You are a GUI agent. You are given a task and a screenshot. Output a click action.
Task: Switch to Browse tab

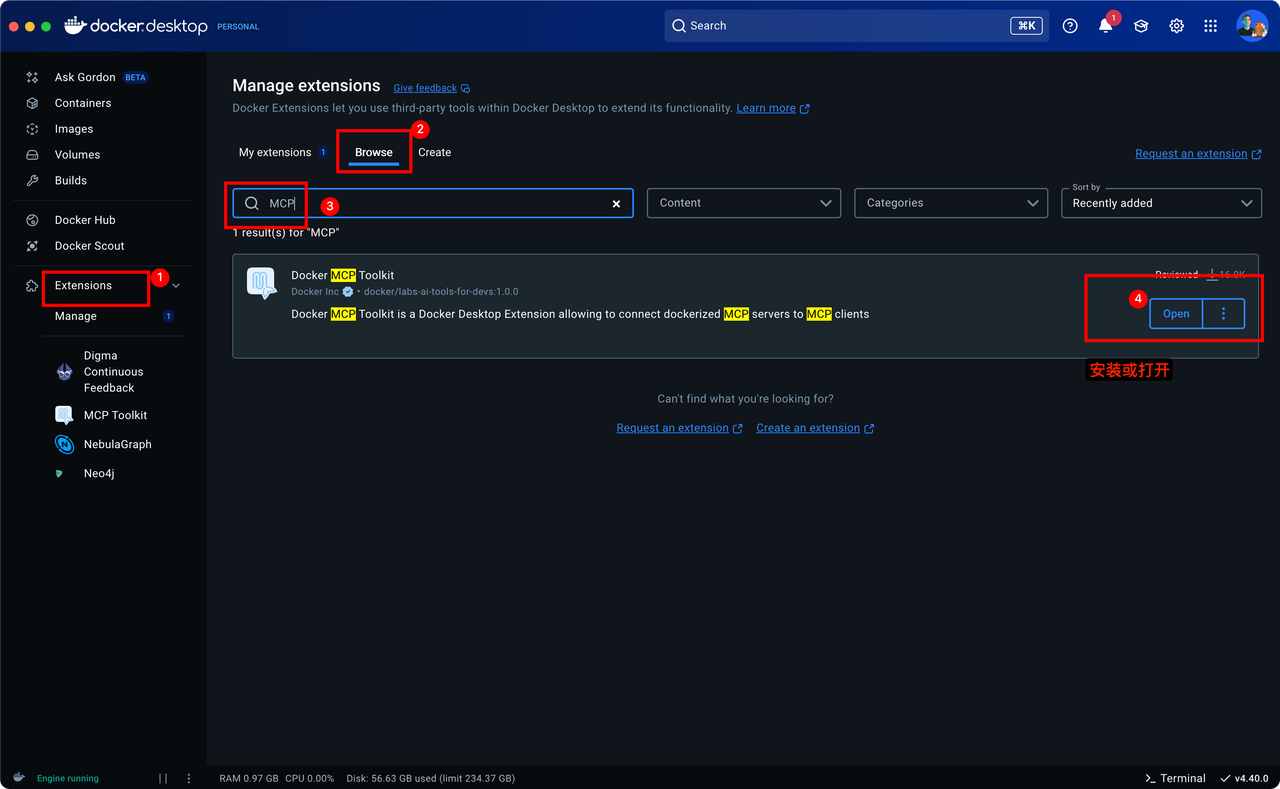pyautogui.click(x=374, y=152)
